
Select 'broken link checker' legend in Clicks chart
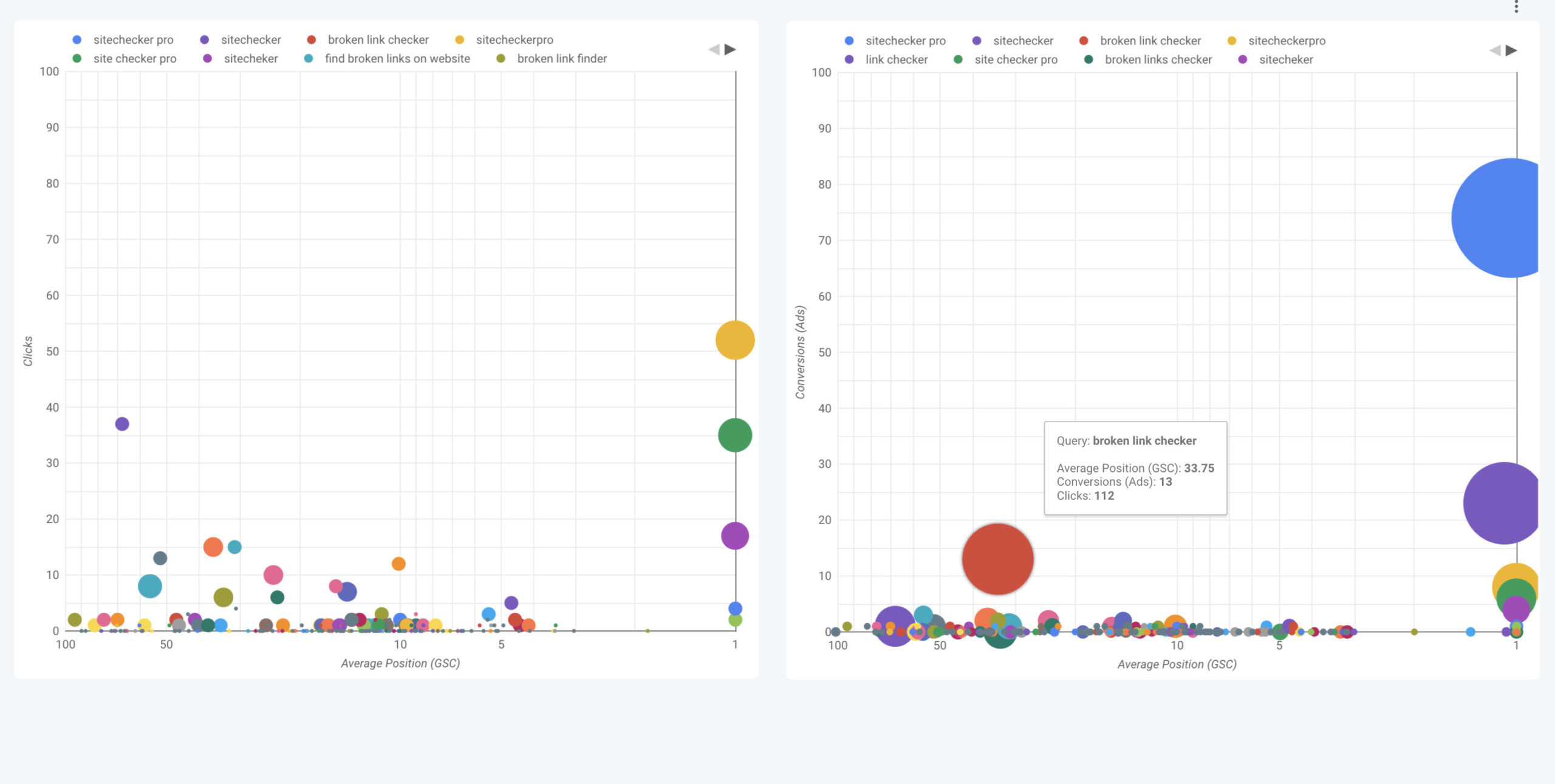pos(368,39)
